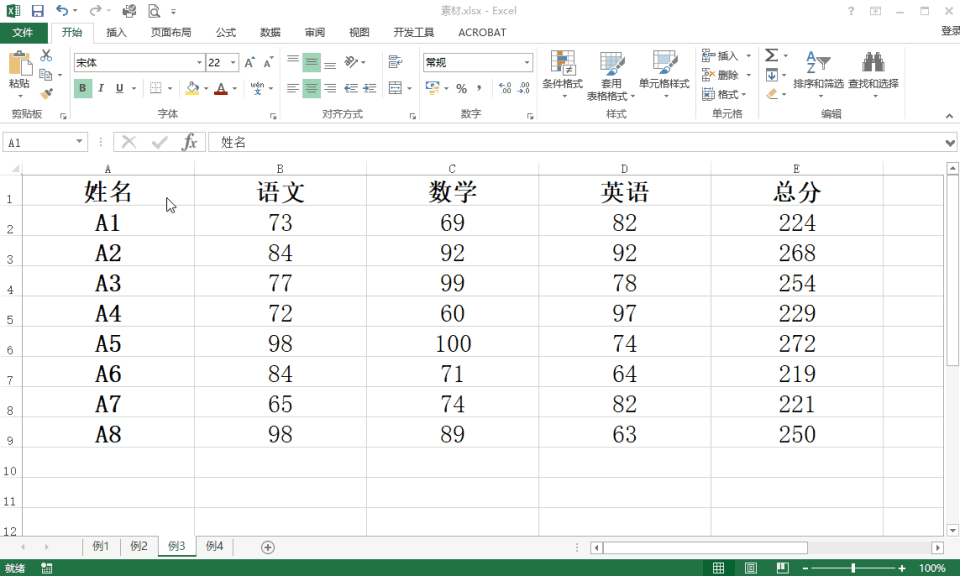
Task: Toggle Center horizontal alignment
Action: pos(312,88)
